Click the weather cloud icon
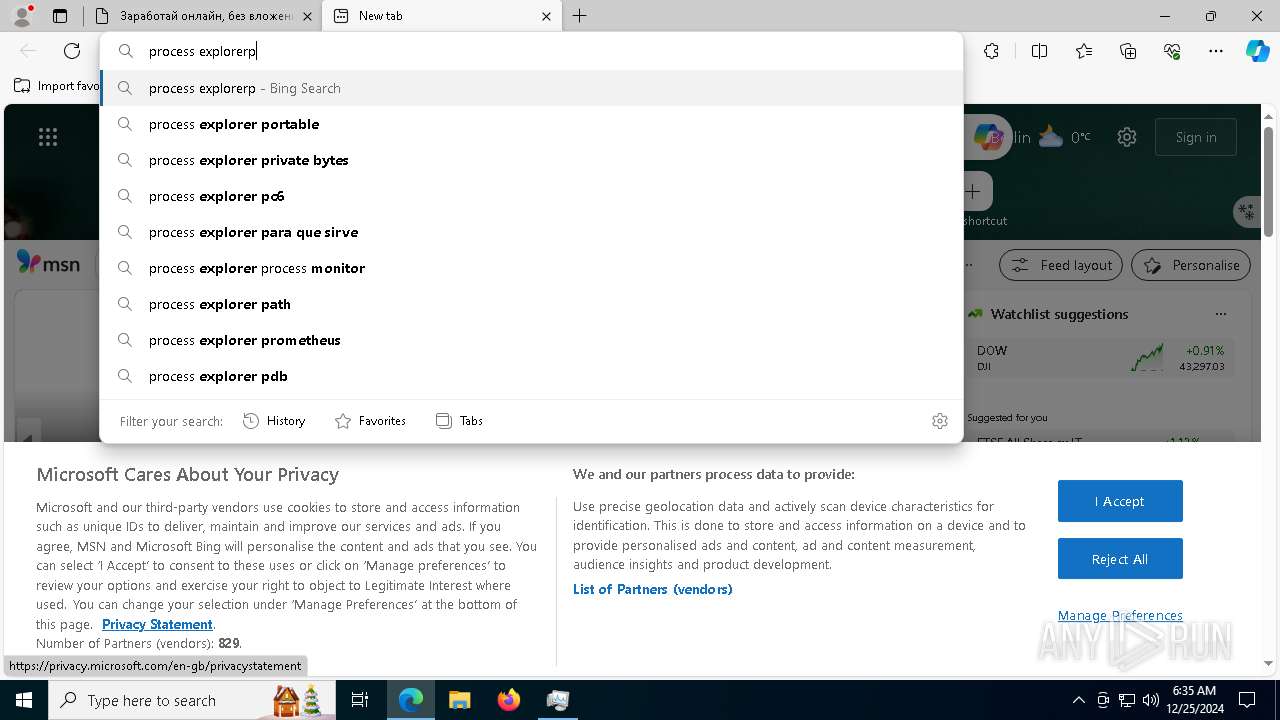1280x720 pixels. tap(1051, 137)
